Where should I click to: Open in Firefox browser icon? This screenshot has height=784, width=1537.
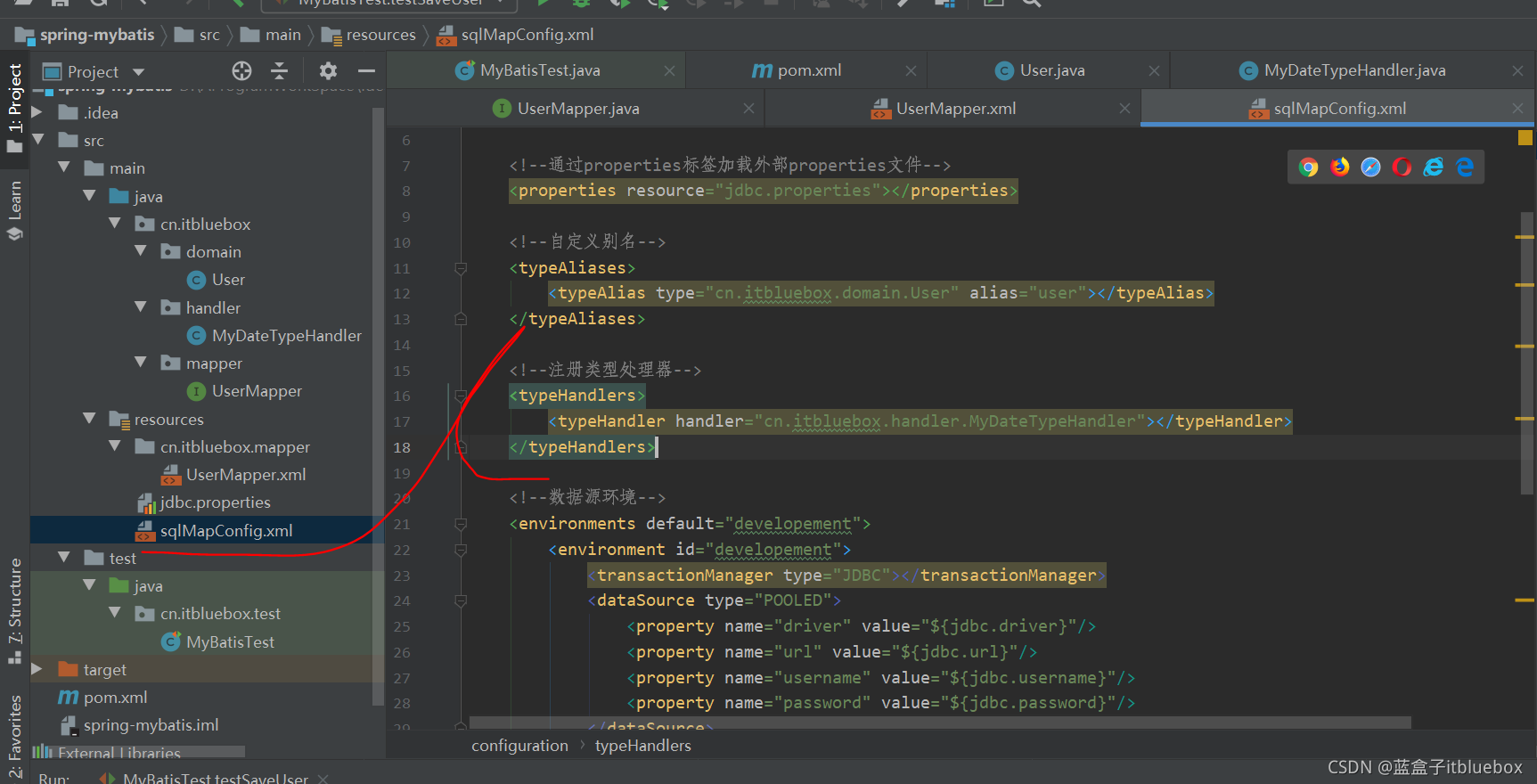pos(1340,167)
